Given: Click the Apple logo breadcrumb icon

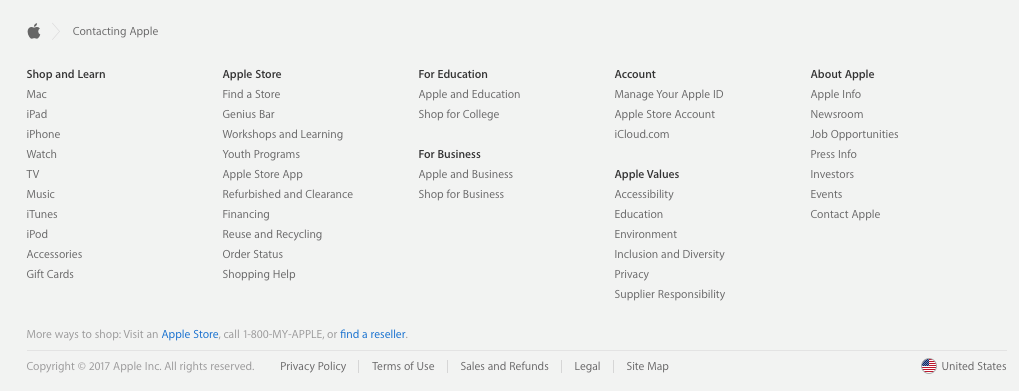Looking at the screenshot, I should coord(34,31).
